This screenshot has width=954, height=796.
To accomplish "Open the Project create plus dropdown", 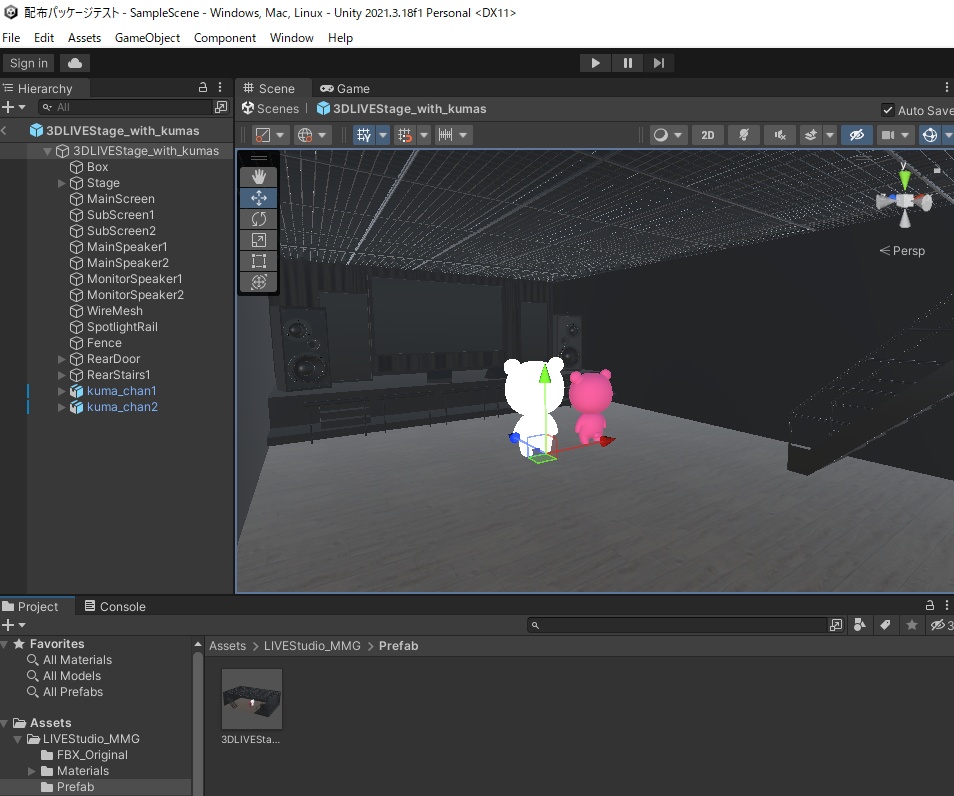I will coord(13,625).
